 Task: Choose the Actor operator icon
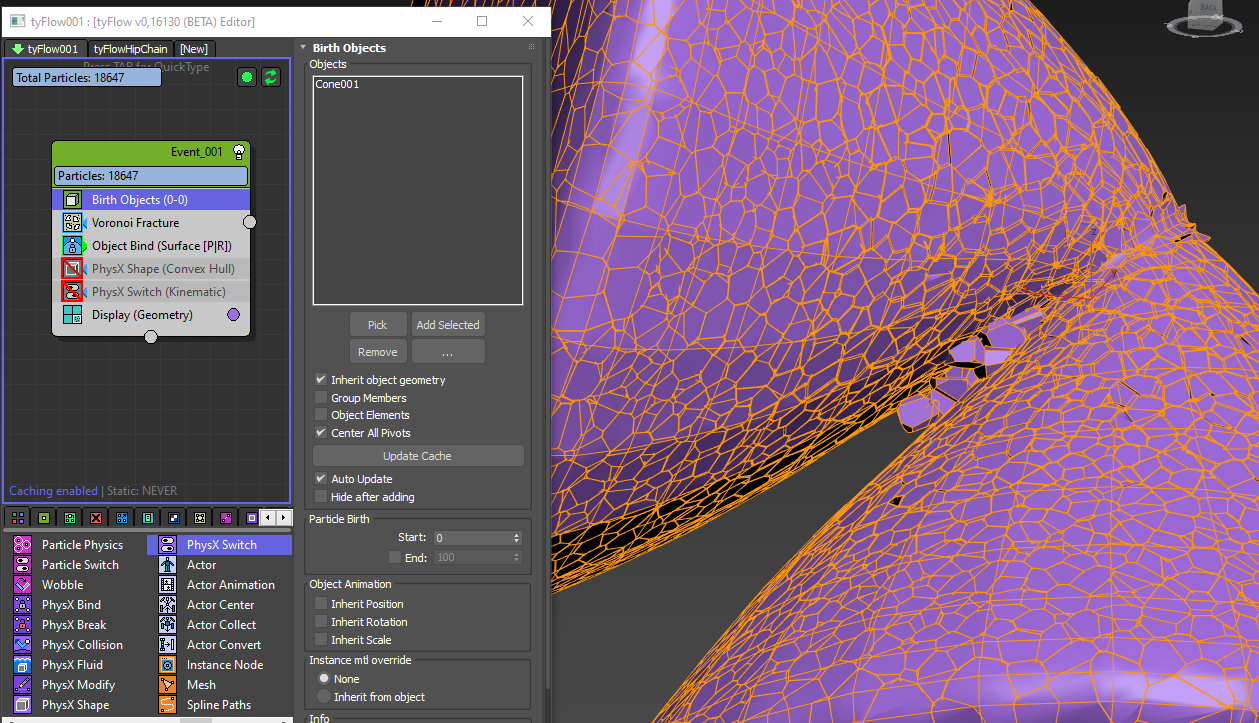click(x=168, y=565)
